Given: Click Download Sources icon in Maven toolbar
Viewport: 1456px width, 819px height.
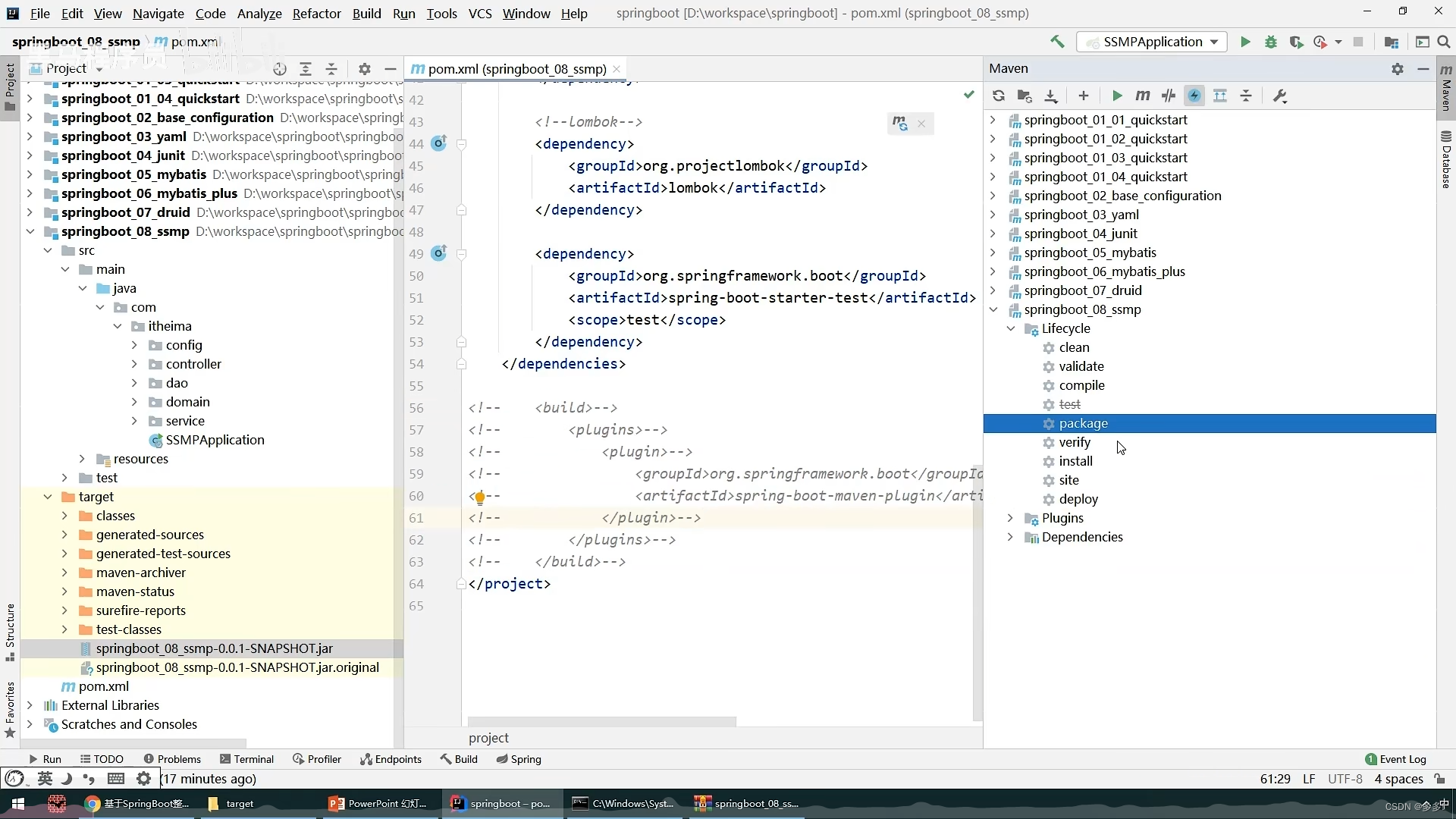Looking at the screenshot, I should (x=1050, y=96).
